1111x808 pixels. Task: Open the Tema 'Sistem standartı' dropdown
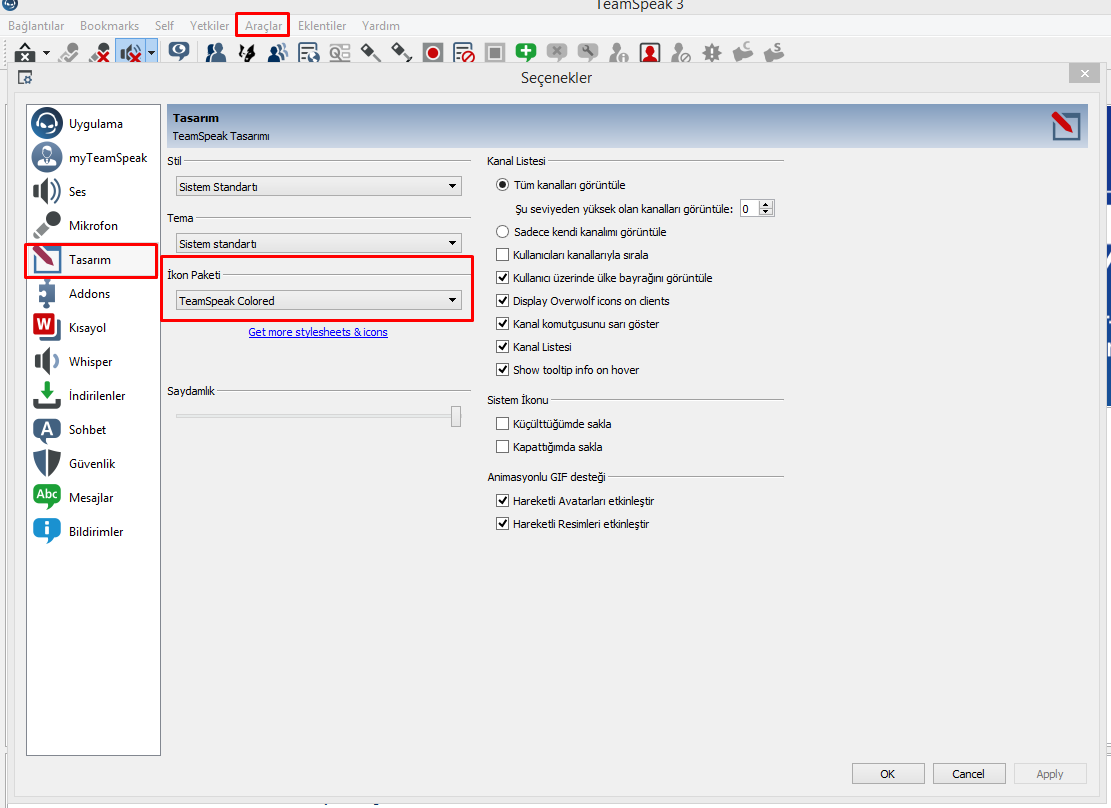319,243
